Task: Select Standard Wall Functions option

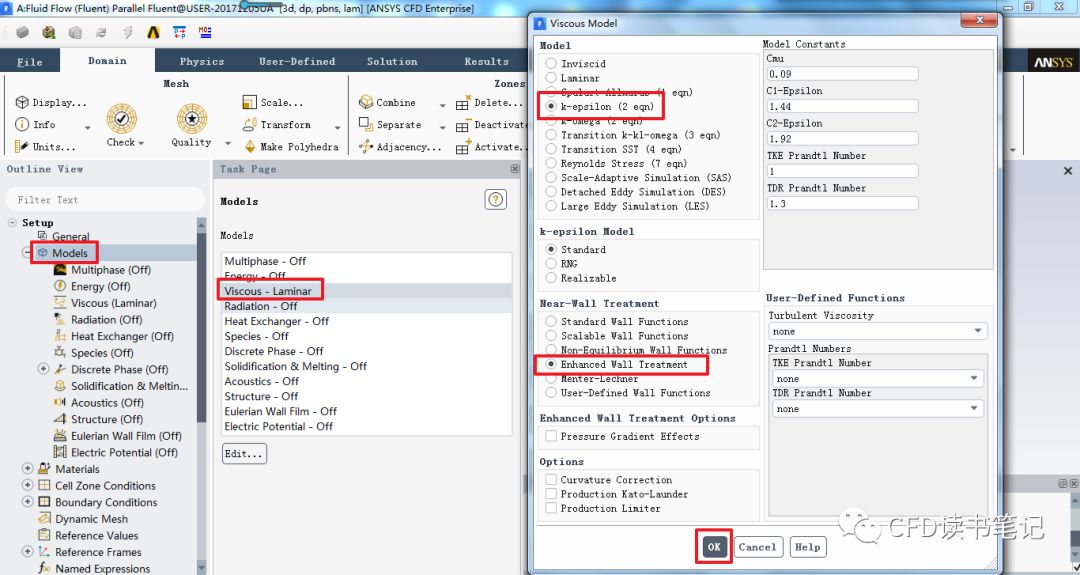Action: pyautogui.click(x=551, y=322)
